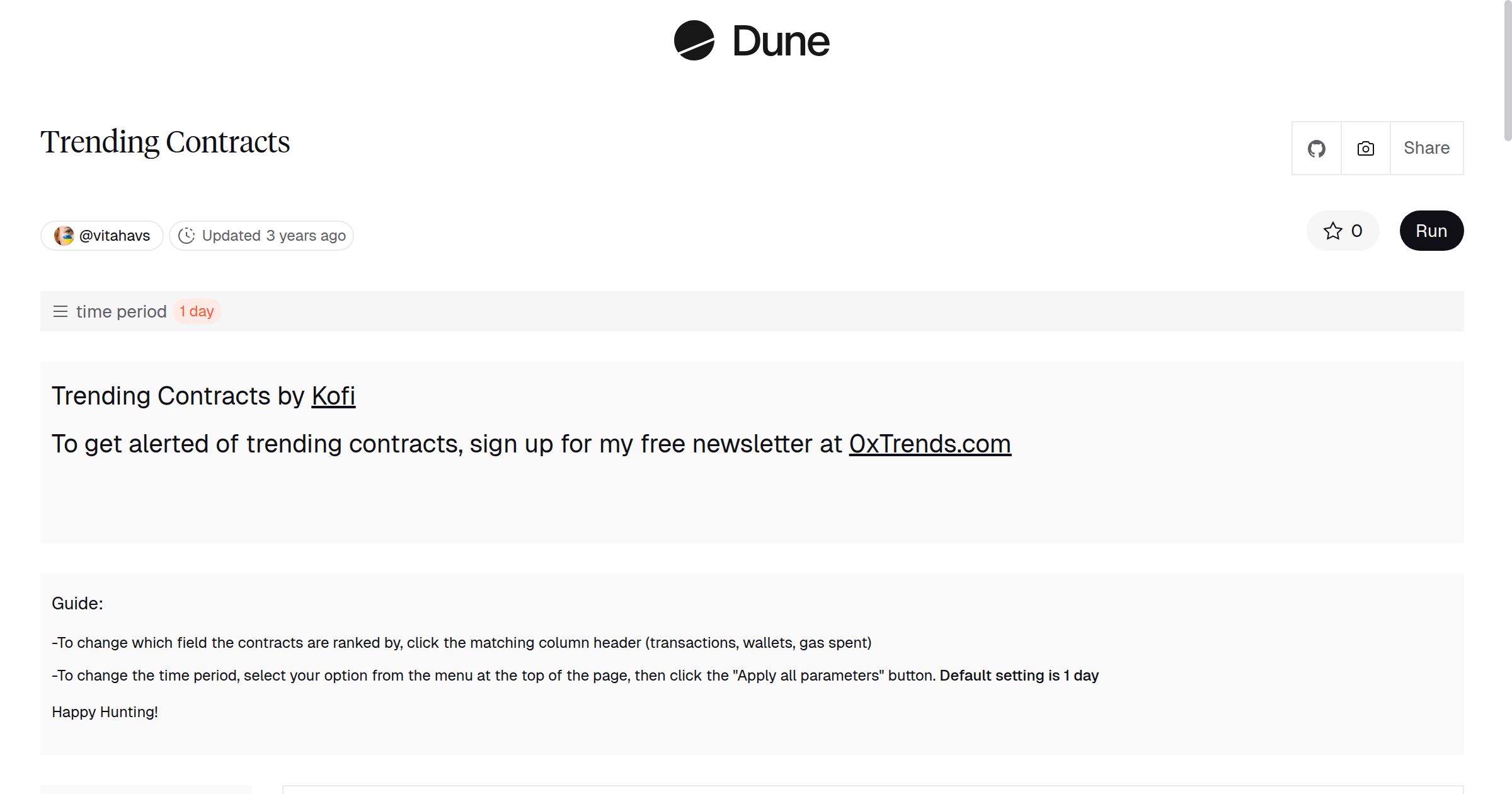1512x794 pixels.
Task: Click the Dune circular logo icon
Action: (694, 40)
